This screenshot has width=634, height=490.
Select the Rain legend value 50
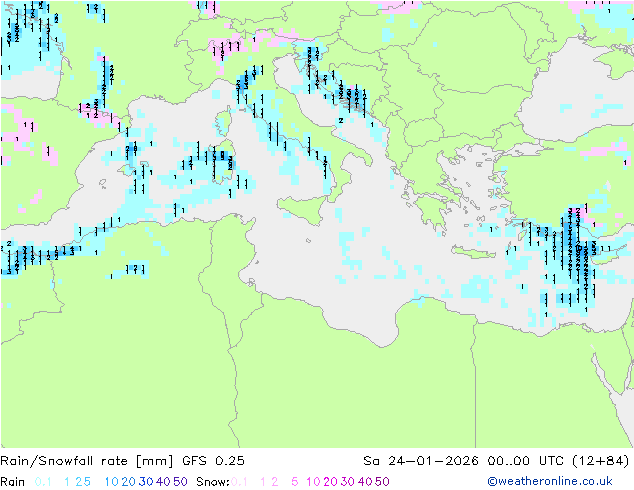point(180,482)
